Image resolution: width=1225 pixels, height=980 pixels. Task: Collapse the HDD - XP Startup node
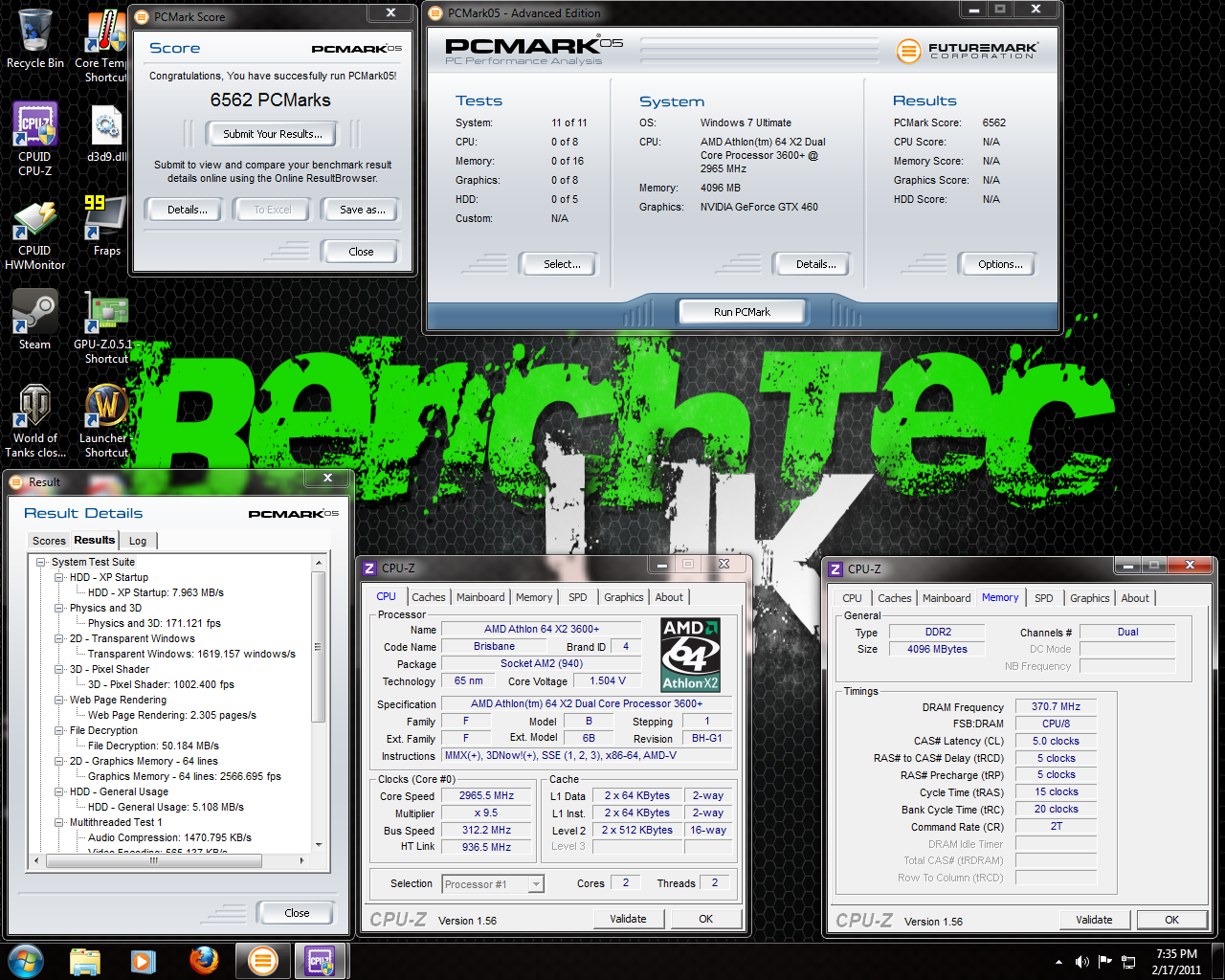click(x=59, y=577)
